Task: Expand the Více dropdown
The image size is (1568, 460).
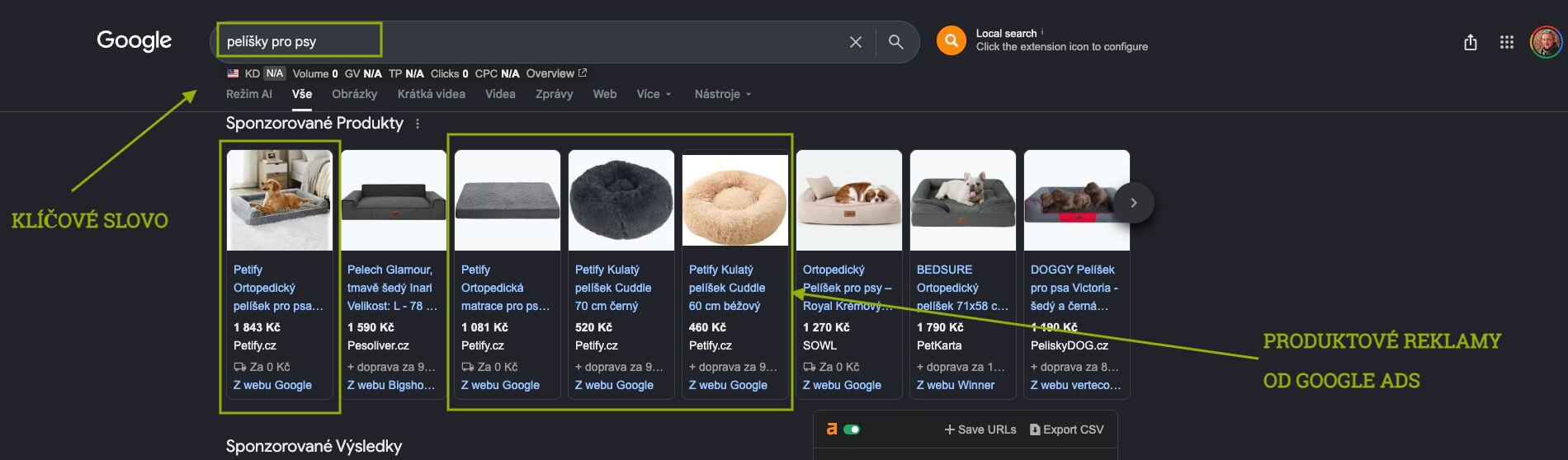Action: (x=654, y=94)
